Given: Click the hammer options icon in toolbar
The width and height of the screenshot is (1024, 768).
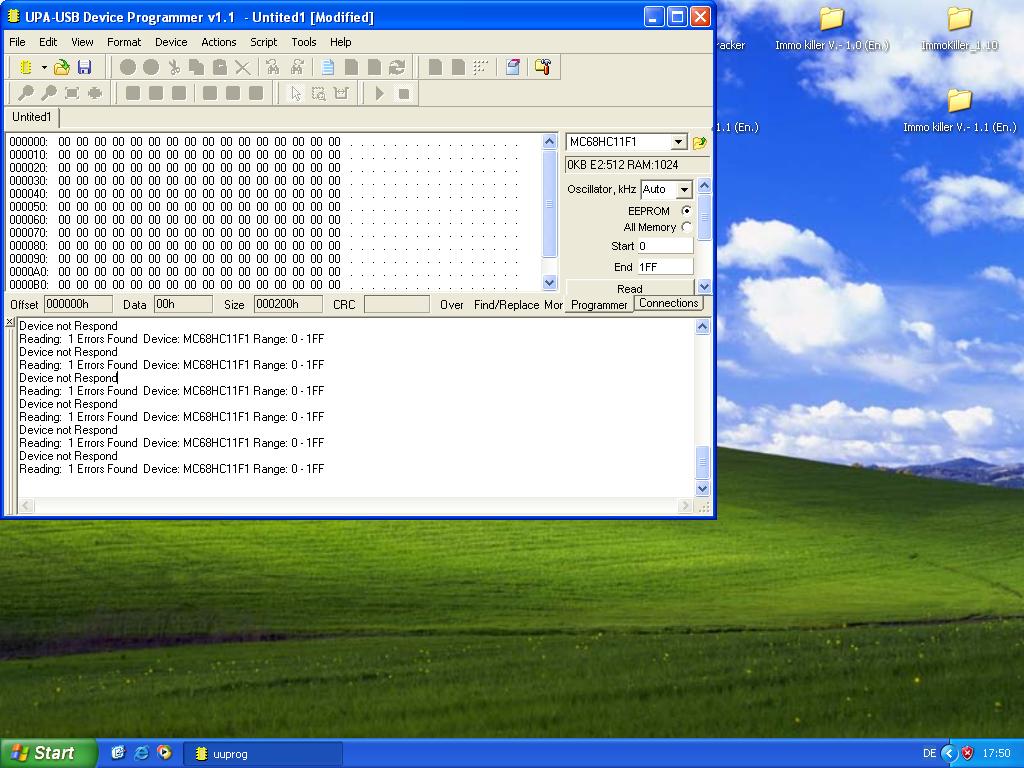Looking at the screenshot, I should 542,67.
